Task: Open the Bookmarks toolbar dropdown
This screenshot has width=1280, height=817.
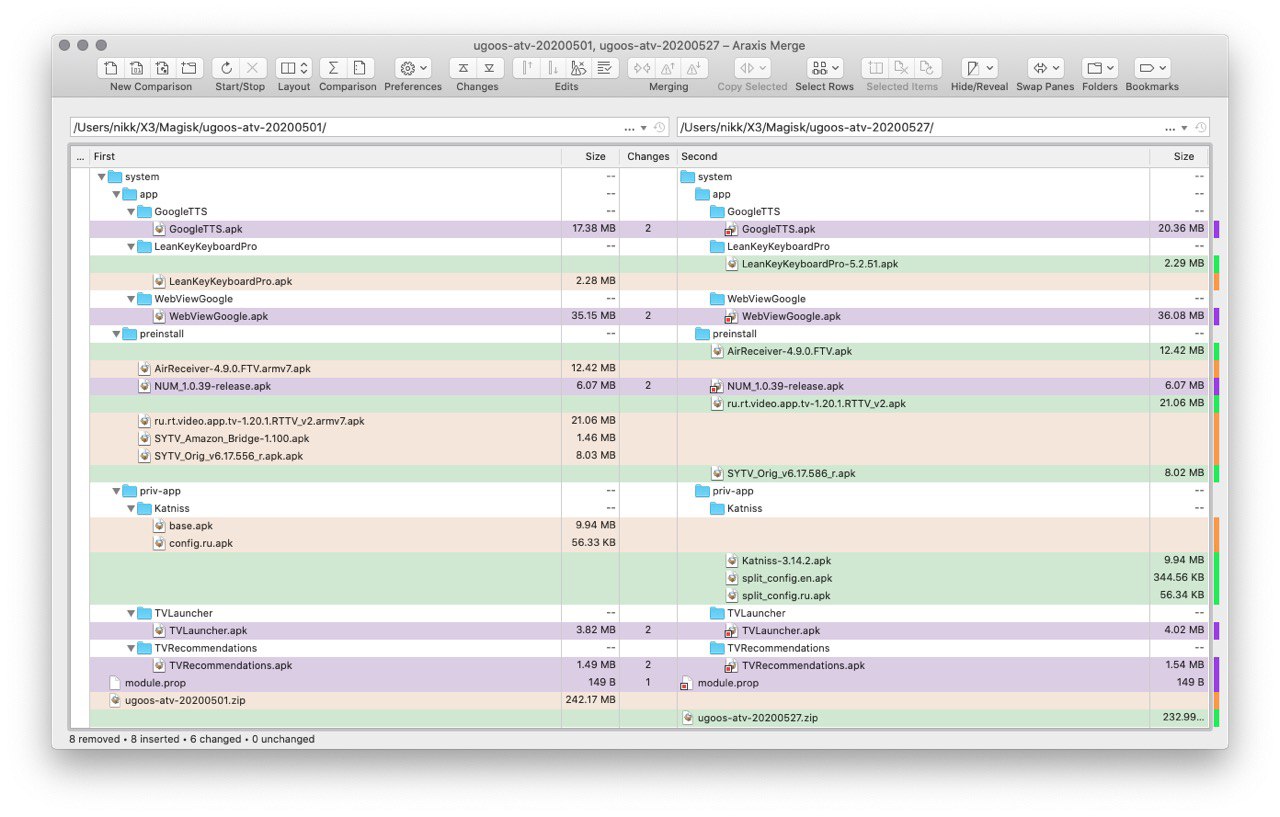Action: [x=1152, y=68]
